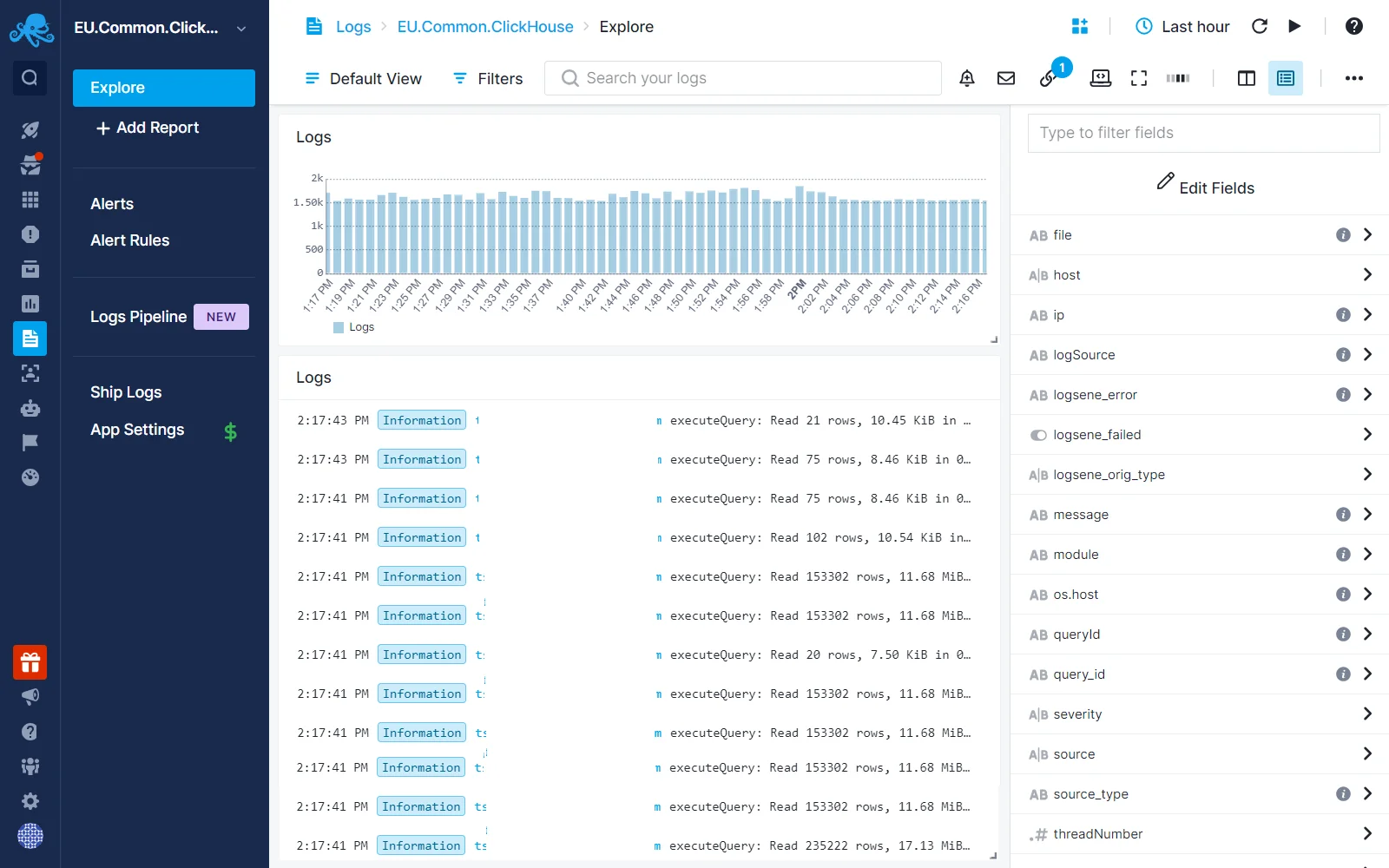Open the fullscreen toggle icon
Image resolution: width=1389 pixels, height=868 pixels.
[1139, 78]
